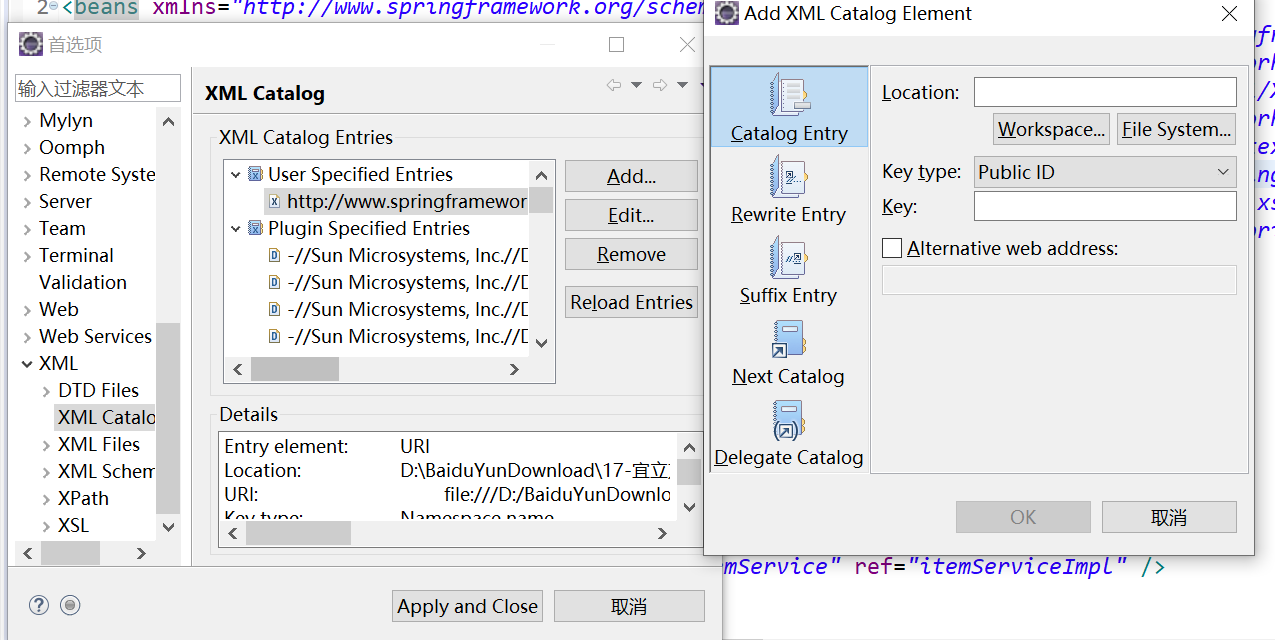Click the file:///D:/BaiduYunDownlo URI value

[557, 494]
